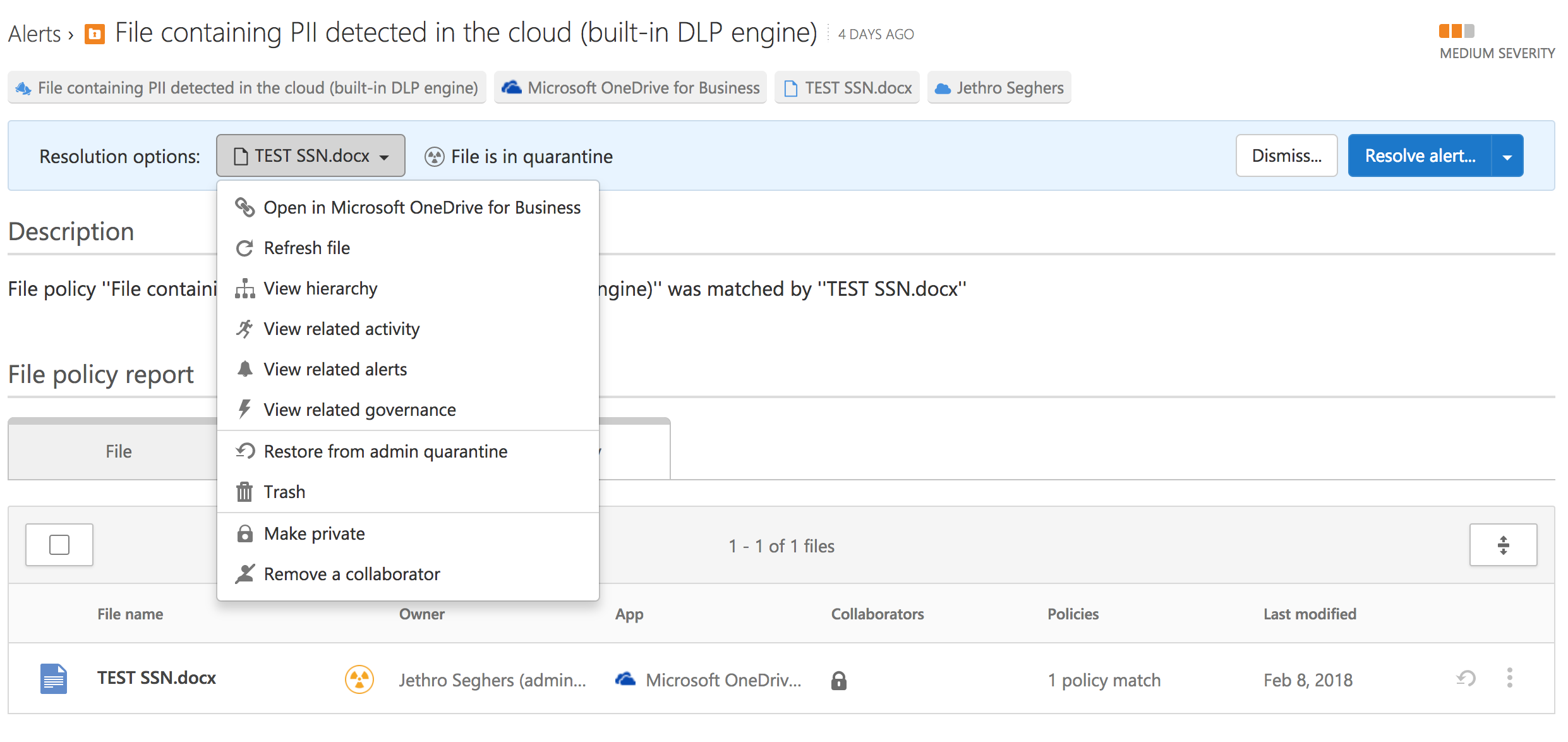Click orange quarantine badge next to TEST SSN.docx row
This screenshot has width=1568, height=742.
(x=359, y=679)
